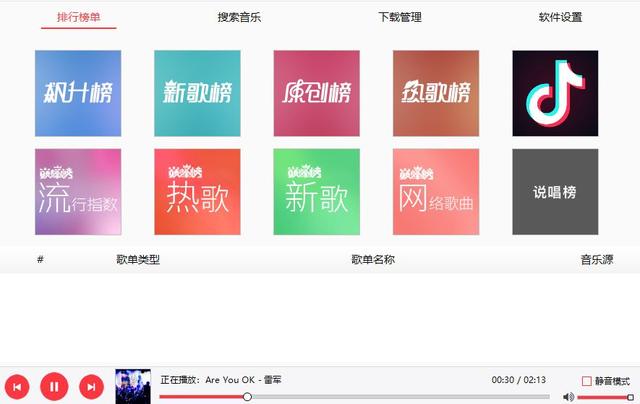Image resolution: width=640 pixels, height=404 pixels.
Task: Pause the playing song
Action: point(54,386)
